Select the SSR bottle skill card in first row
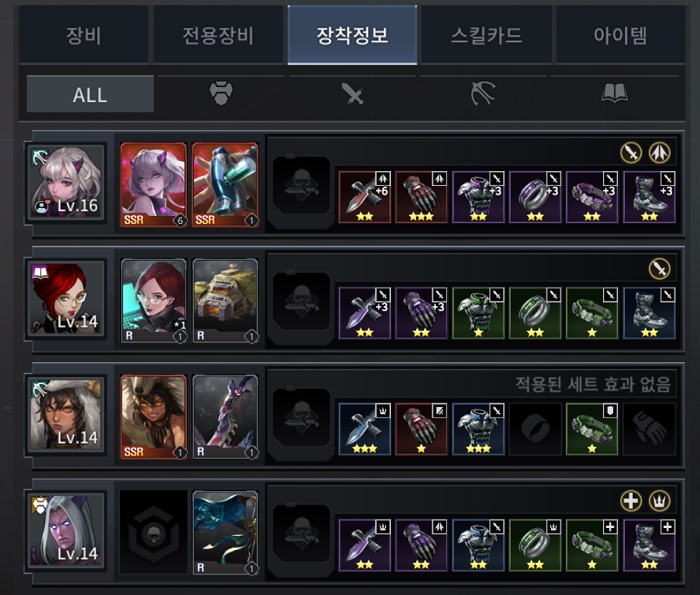The height and width of the screenshot is (595, 700). click(225, 184)
